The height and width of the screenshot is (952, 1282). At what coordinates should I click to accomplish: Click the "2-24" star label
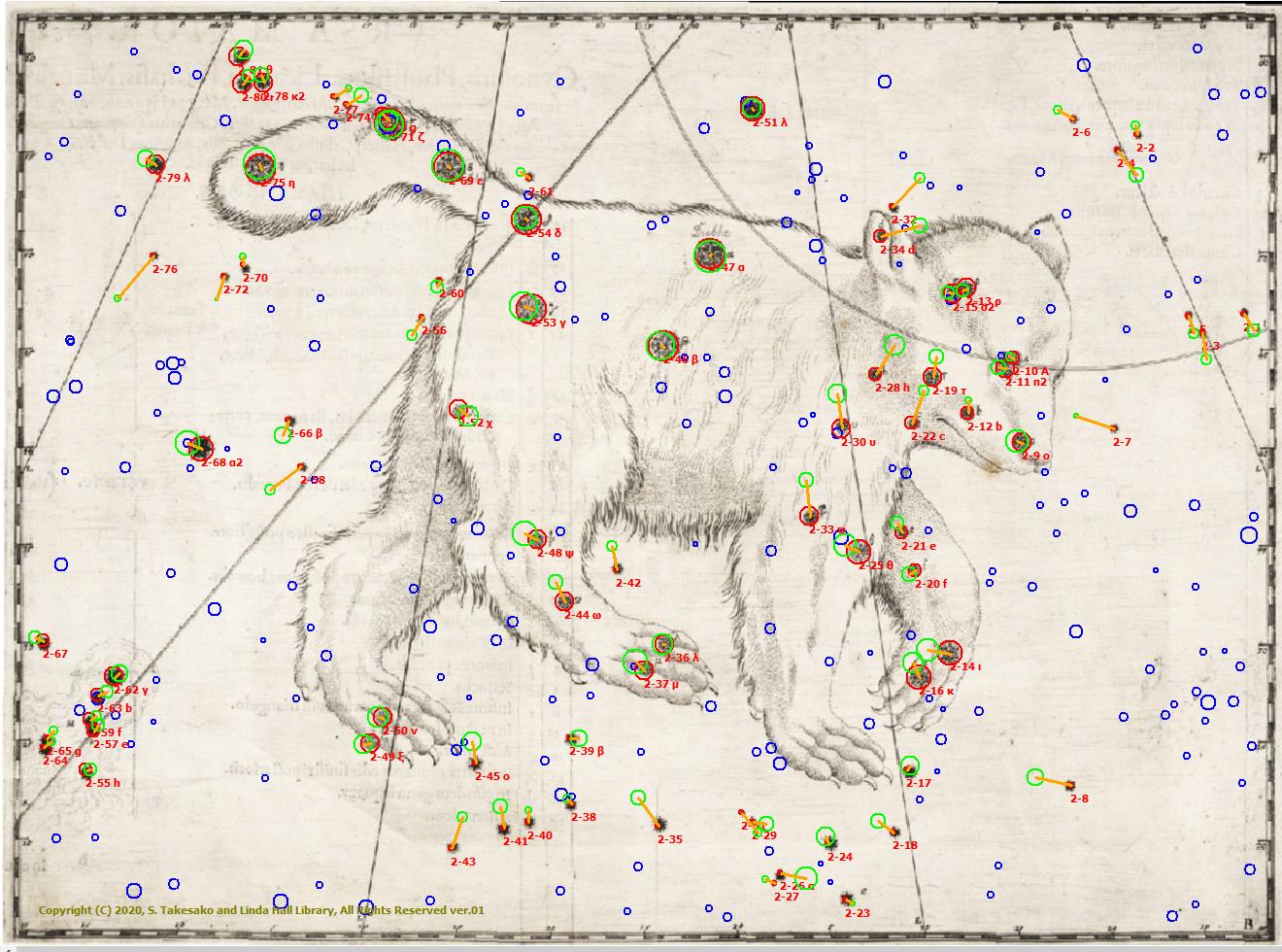tap(839, 857)
